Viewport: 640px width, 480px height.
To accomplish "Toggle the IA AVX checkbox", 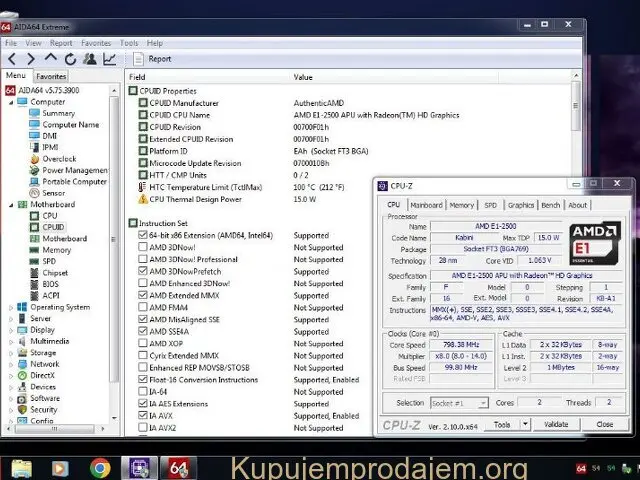I will [x=141, y=415].
